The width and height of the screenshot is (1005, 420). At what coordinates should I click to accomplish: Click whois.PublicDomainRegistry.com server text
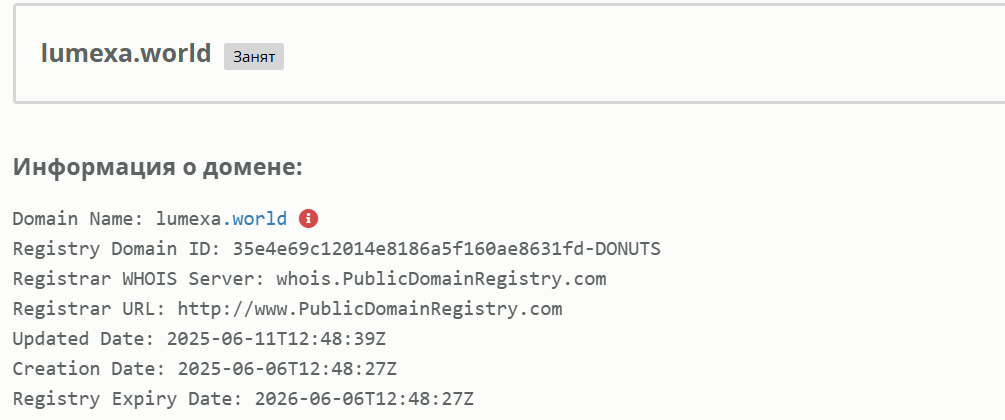[x=441, y=279]
